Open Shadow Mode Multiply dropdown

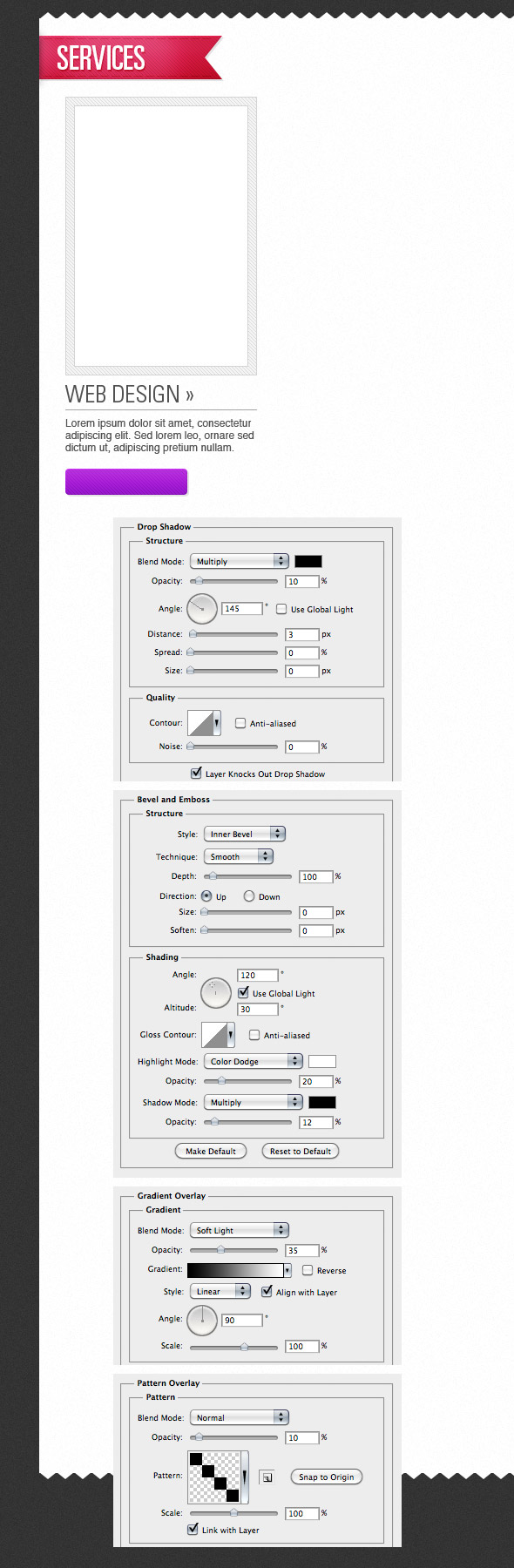(x=253, y=1102)
